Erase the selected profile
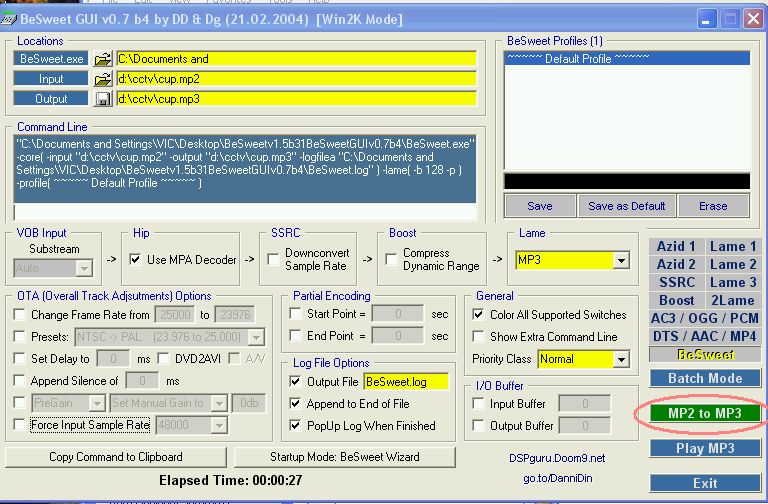This screenshot has width=768, height=504. coord(713,206)
